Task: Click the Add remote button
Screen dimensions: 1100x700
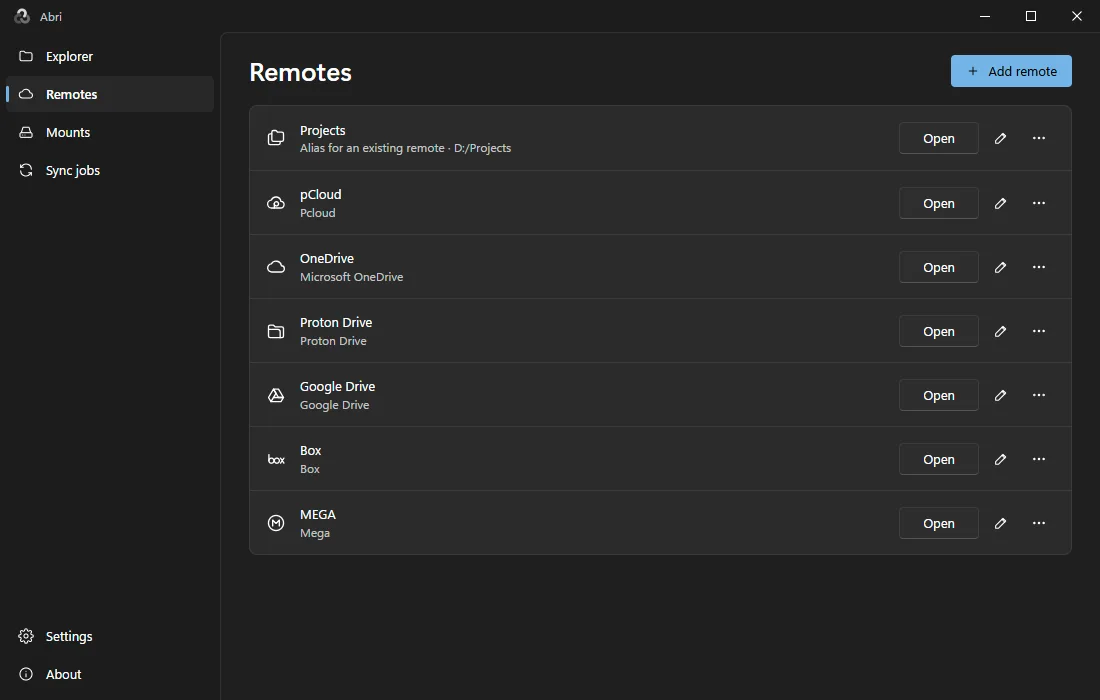Action: [1011, 71]
